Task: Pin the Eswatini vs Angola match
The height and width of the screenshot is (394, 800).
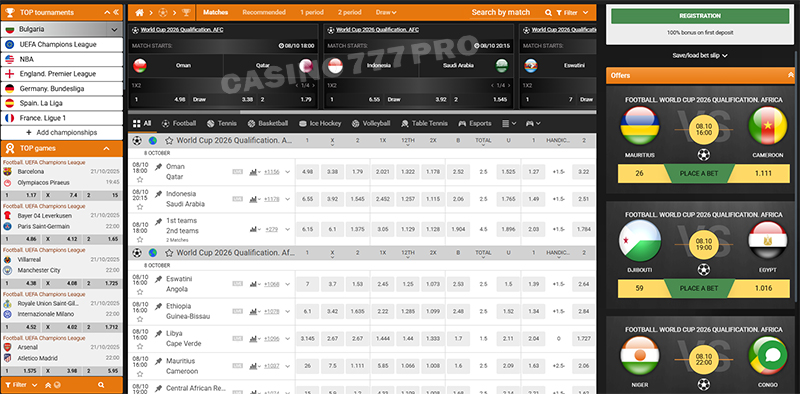Action: pos(159,279)
